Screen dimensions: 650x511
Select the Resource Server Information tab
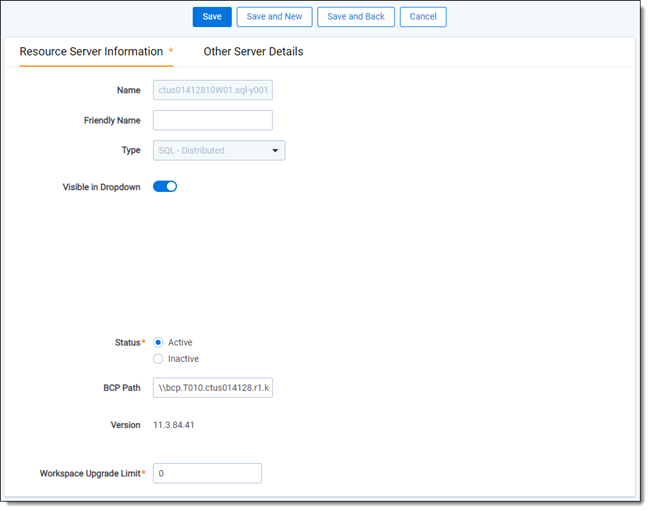click(x=91, y=51)
